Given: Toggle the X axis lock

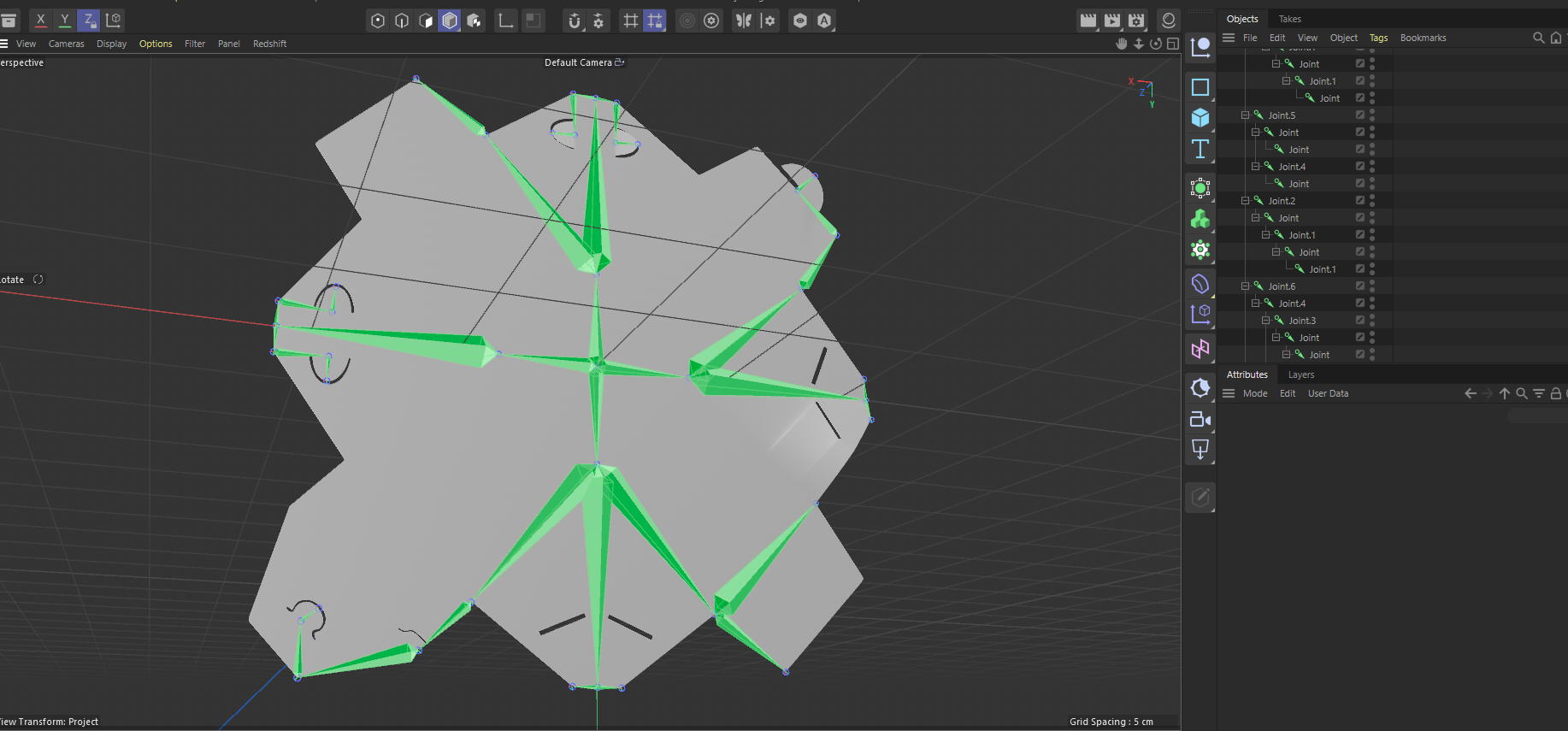Looking at the screenshot, I should [x=40, y=20].
